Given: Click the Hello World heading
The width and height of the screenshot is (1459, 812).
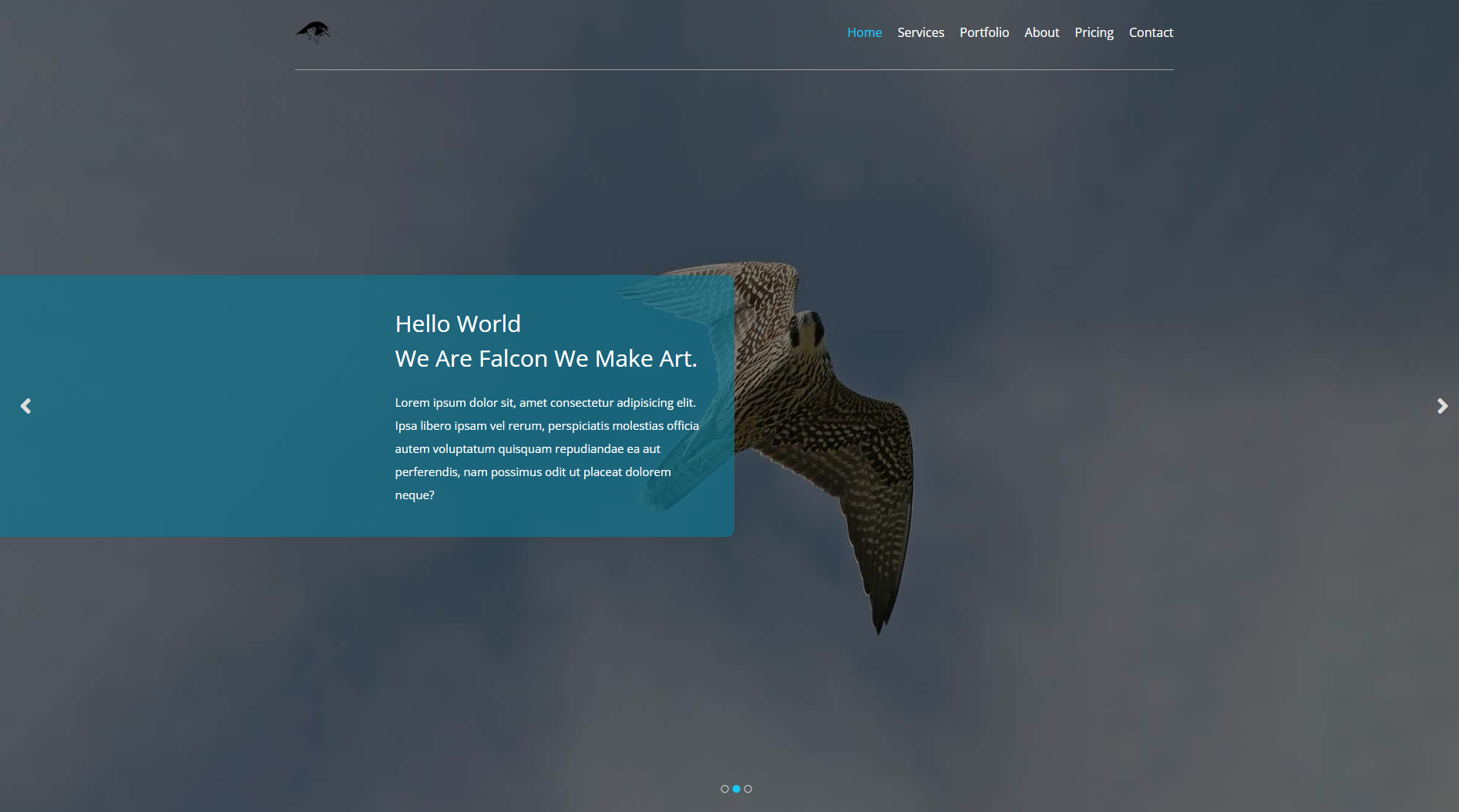Looking at the screenshot, I should coord(458,324).
